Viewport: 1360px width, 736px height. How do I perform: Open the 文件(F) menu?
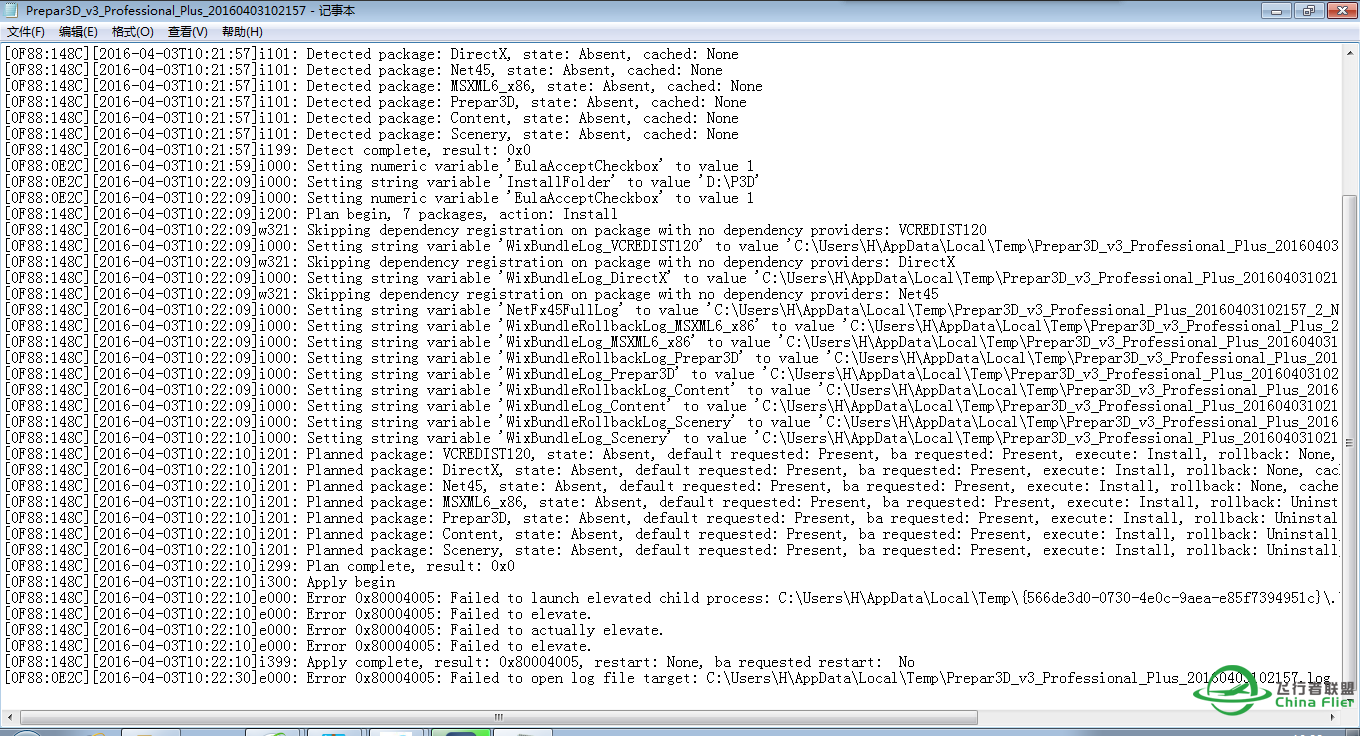tap(25, 32)
